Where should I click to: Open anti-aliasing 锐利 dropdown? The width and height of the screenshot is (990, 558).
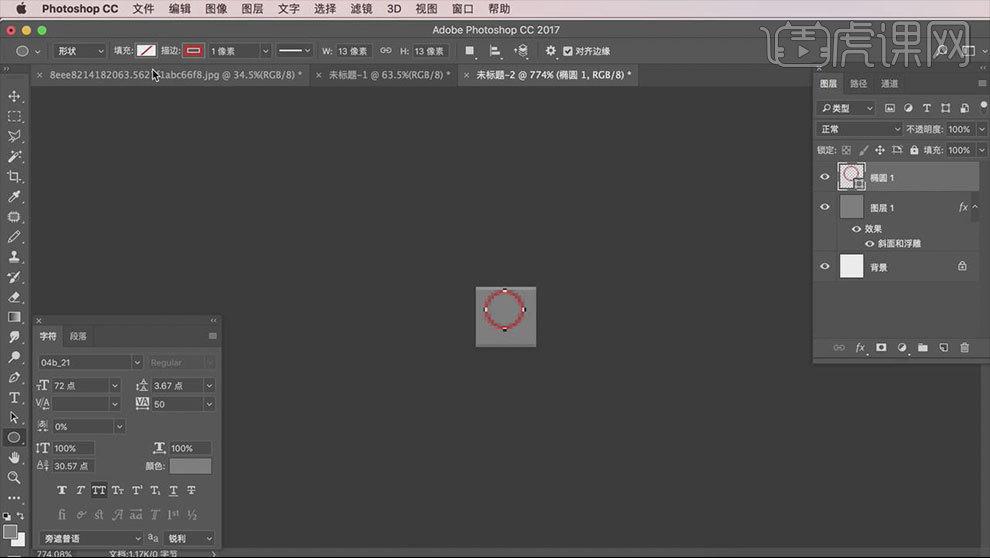(x=189, y=538)
